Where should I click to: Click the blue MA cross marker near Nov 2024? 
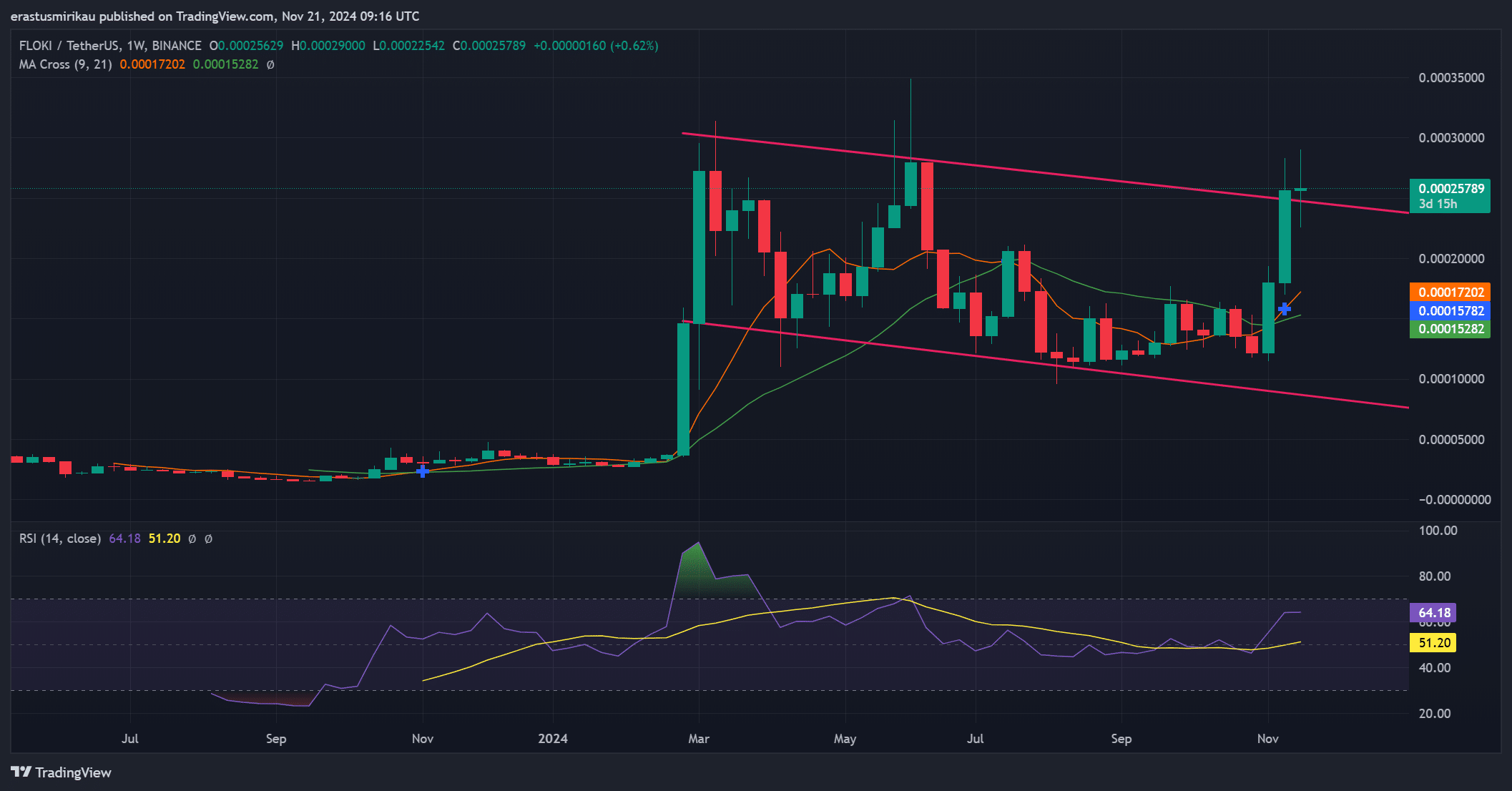(1285, 309)
